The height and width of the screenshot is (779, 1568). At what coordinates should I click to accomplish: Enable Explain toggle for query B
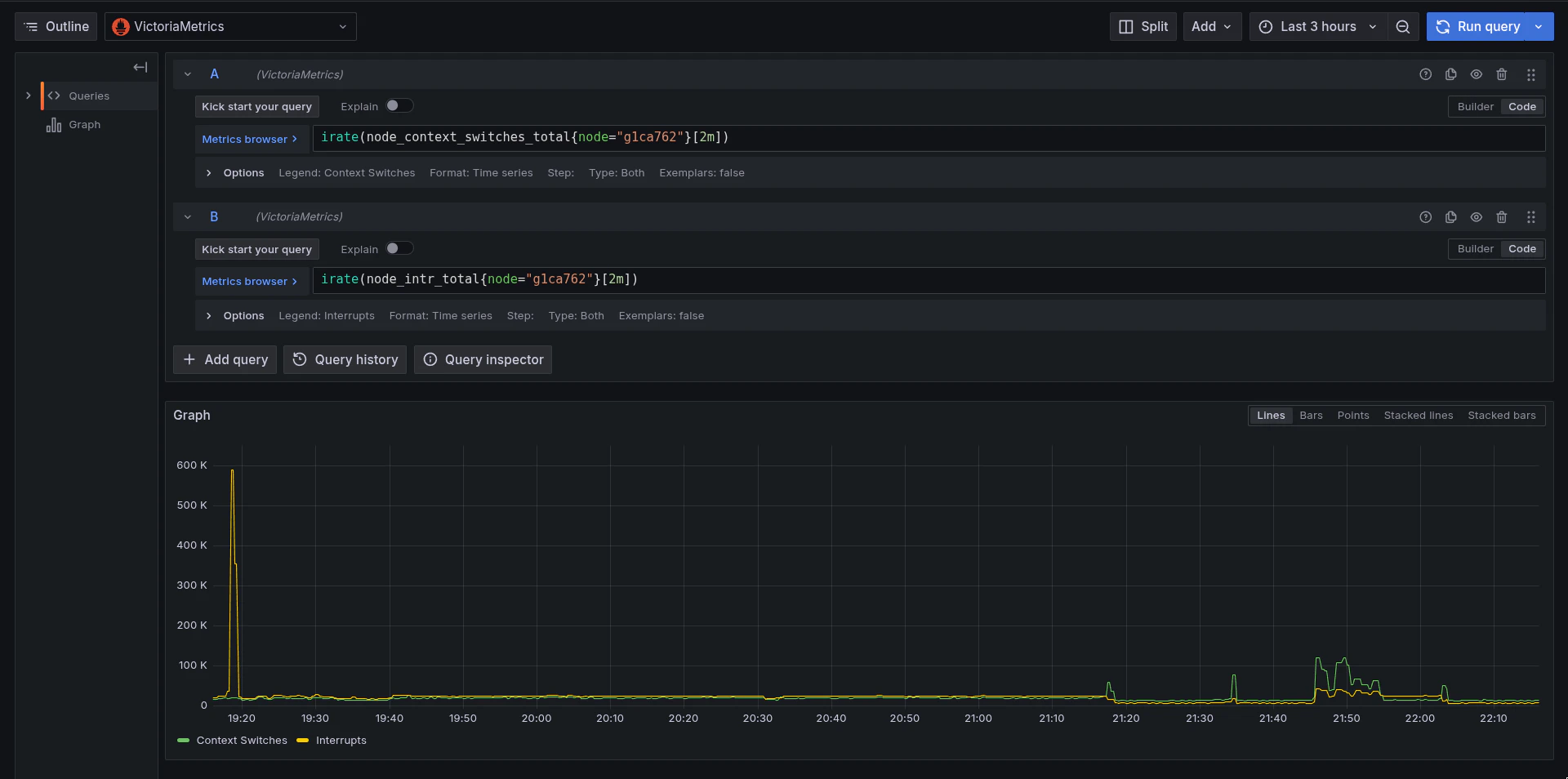point(399,248)
